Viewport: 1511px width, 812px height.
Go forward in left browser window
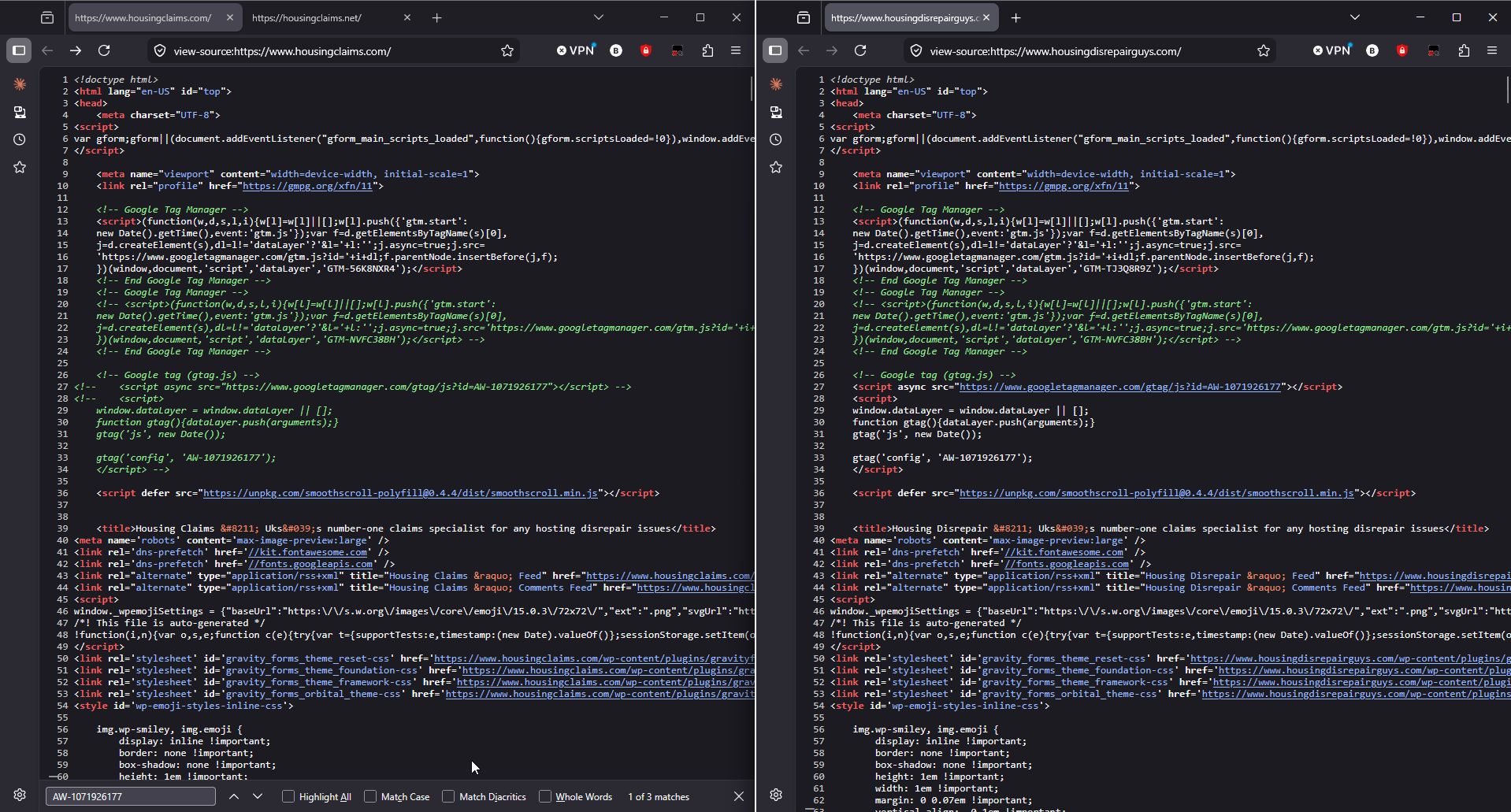pos(76,50)
